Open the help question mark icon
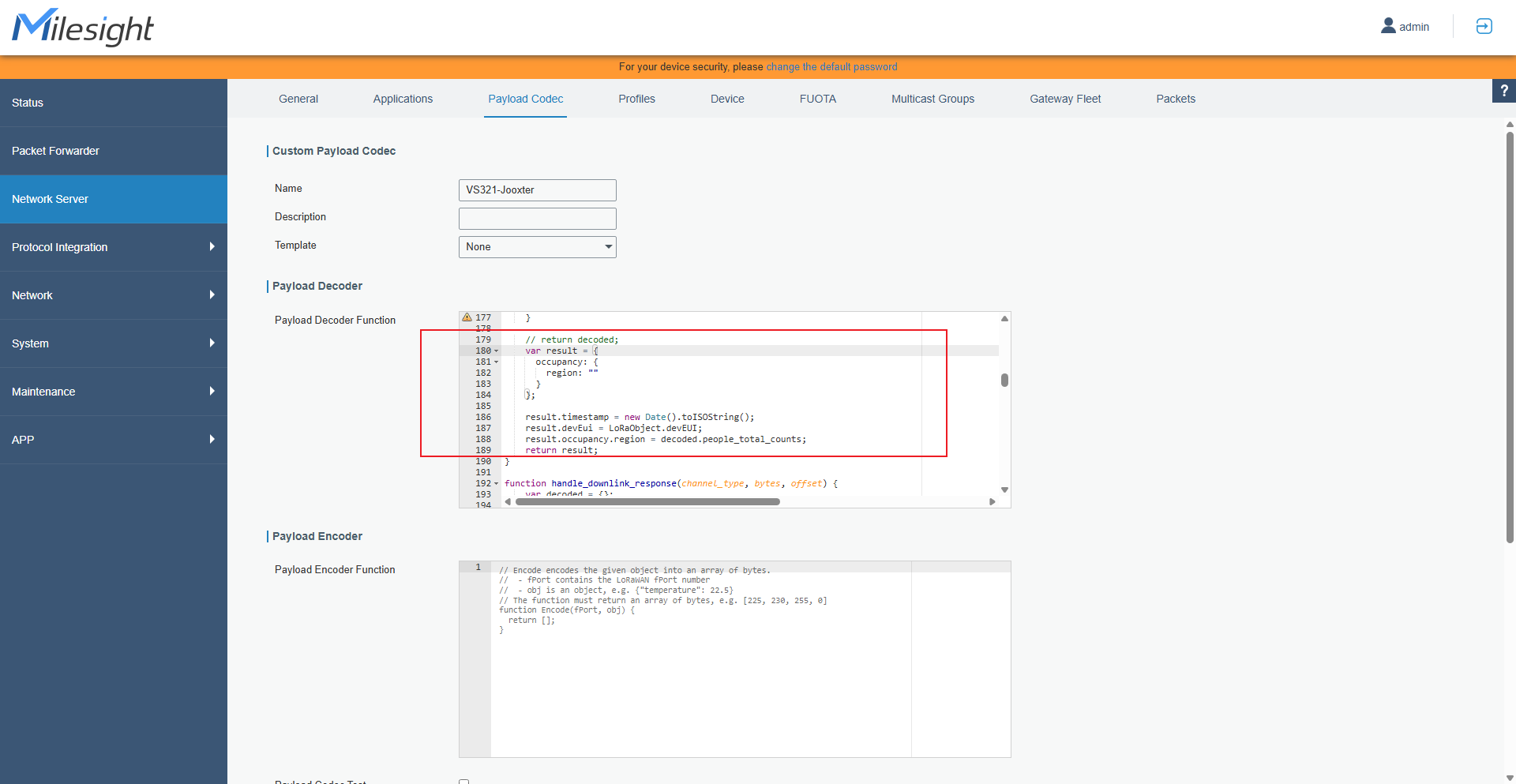Screen dimensions: 1516x784 [1504, 91]
